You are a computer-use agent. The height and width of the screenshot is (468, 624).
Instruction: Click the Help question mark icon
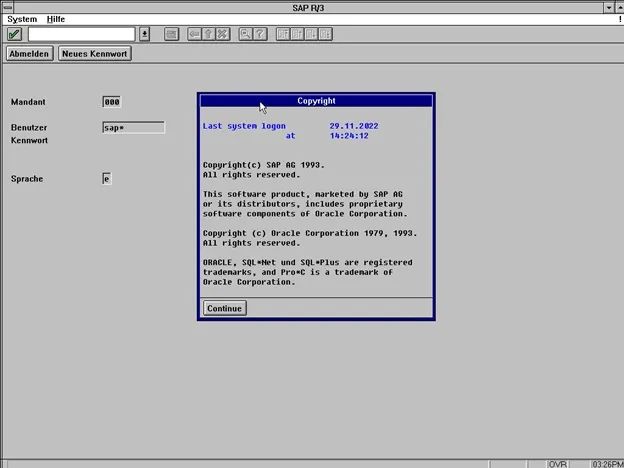point(260,34)
